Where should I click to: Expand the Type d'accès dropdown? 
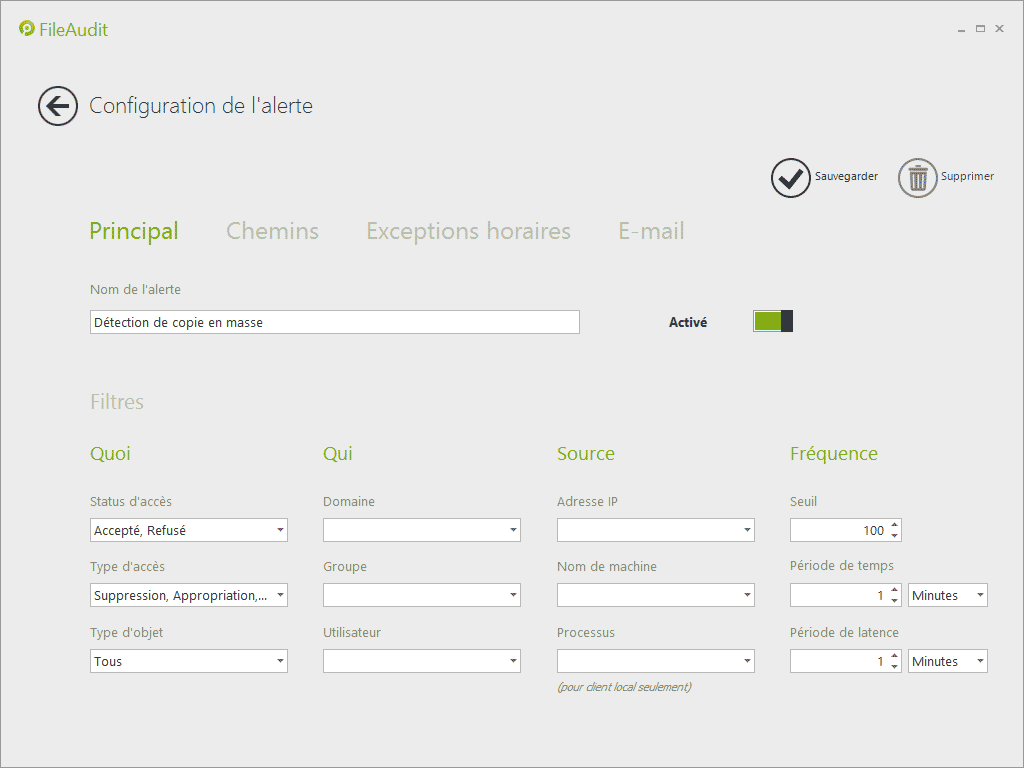point(280,595)
